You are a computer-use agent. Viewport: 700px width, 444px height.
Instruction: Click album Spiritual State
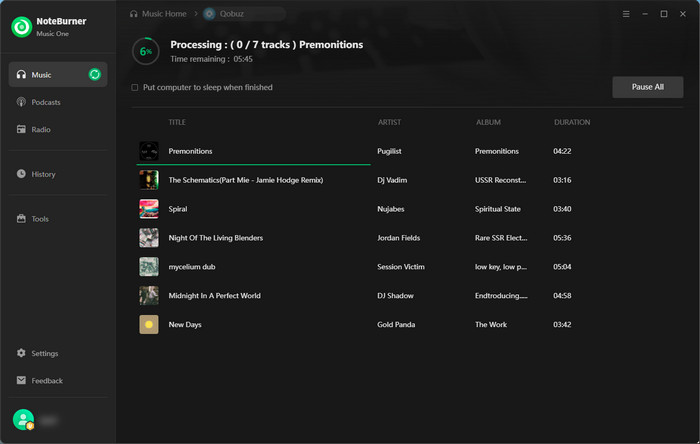click(498, 209)
